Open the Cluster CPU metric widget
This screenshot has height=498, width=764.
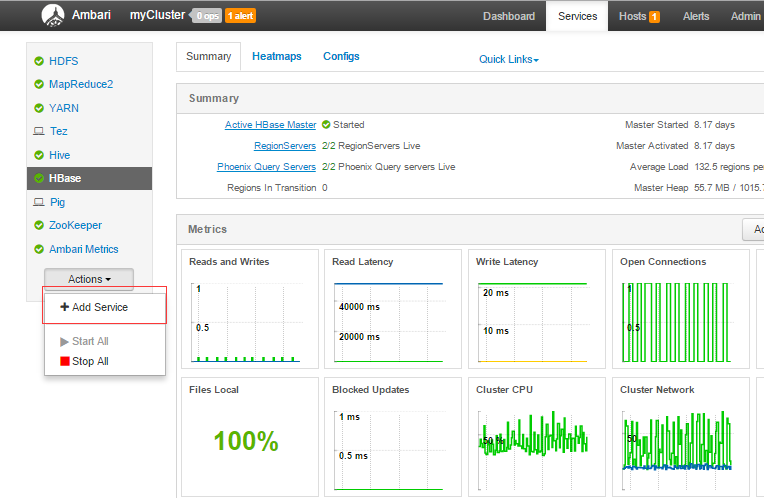pyautogui.click(x=537, y=437)
